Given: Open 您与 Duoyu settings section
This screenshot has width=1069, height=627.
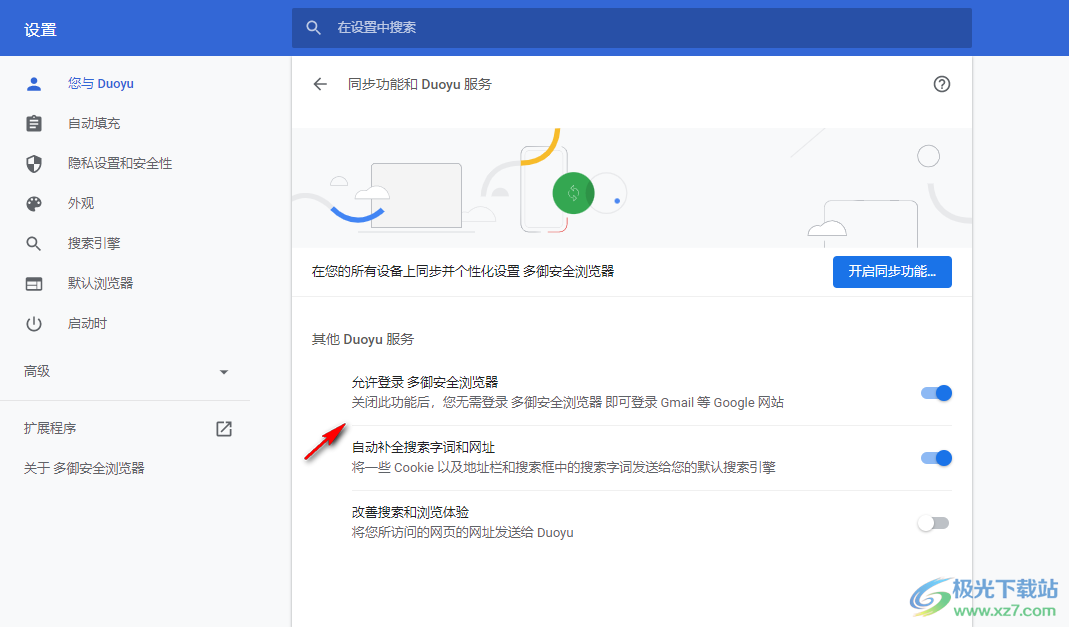Looking at the screenshot, I should tap(100, 84).
